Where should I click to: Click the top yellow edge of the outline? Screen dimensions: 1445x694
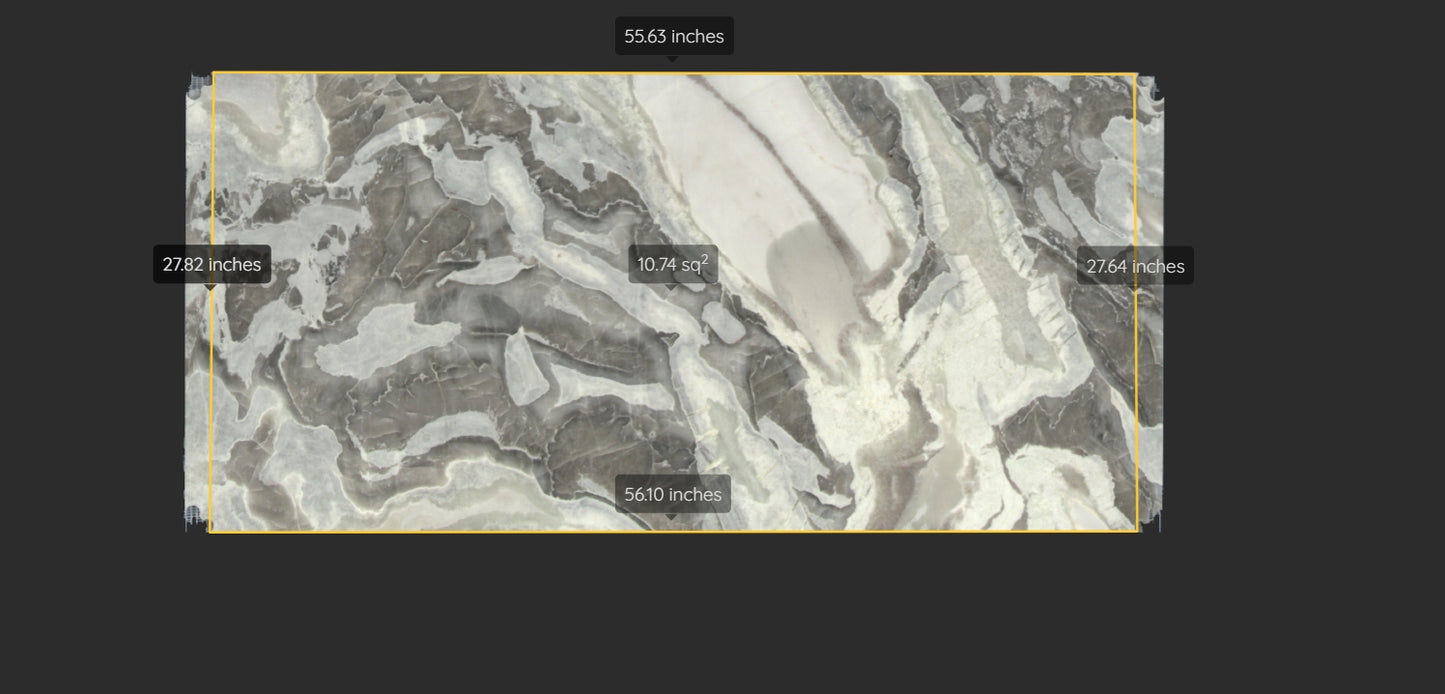pyautogui.click(x=450, y=73)
